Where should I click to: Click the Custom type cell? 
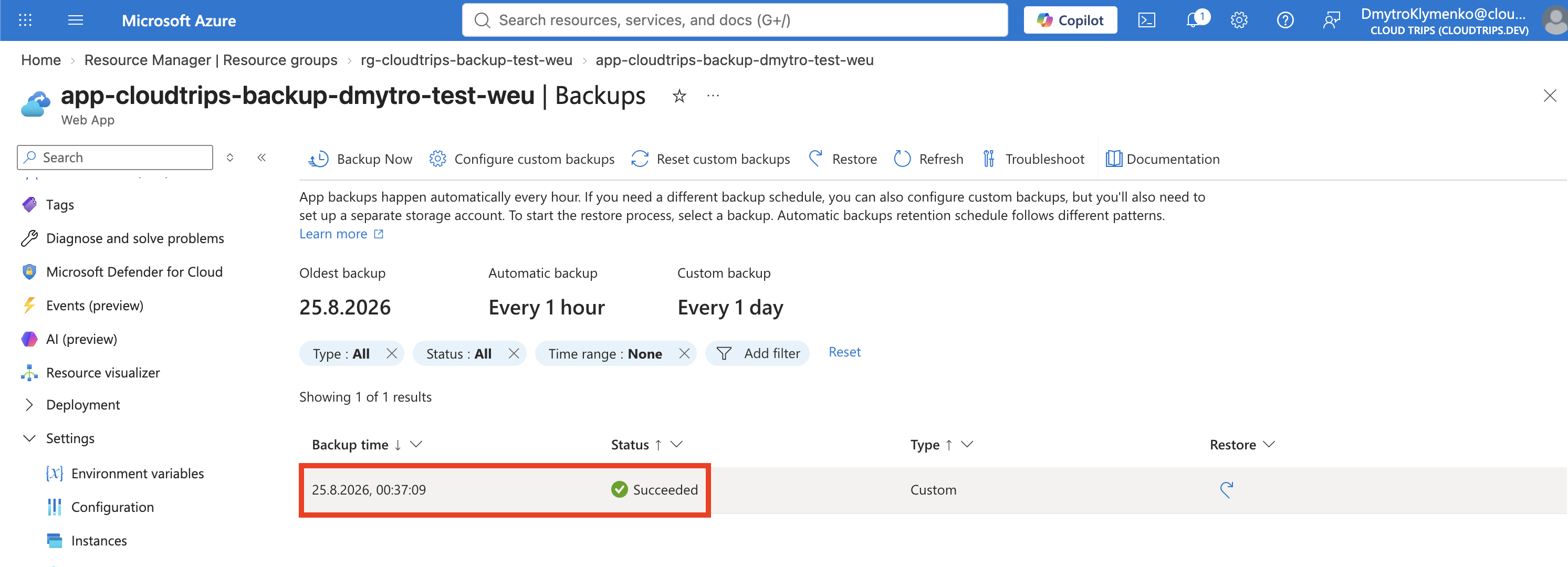pyautogui.click(x=933, y=490)
